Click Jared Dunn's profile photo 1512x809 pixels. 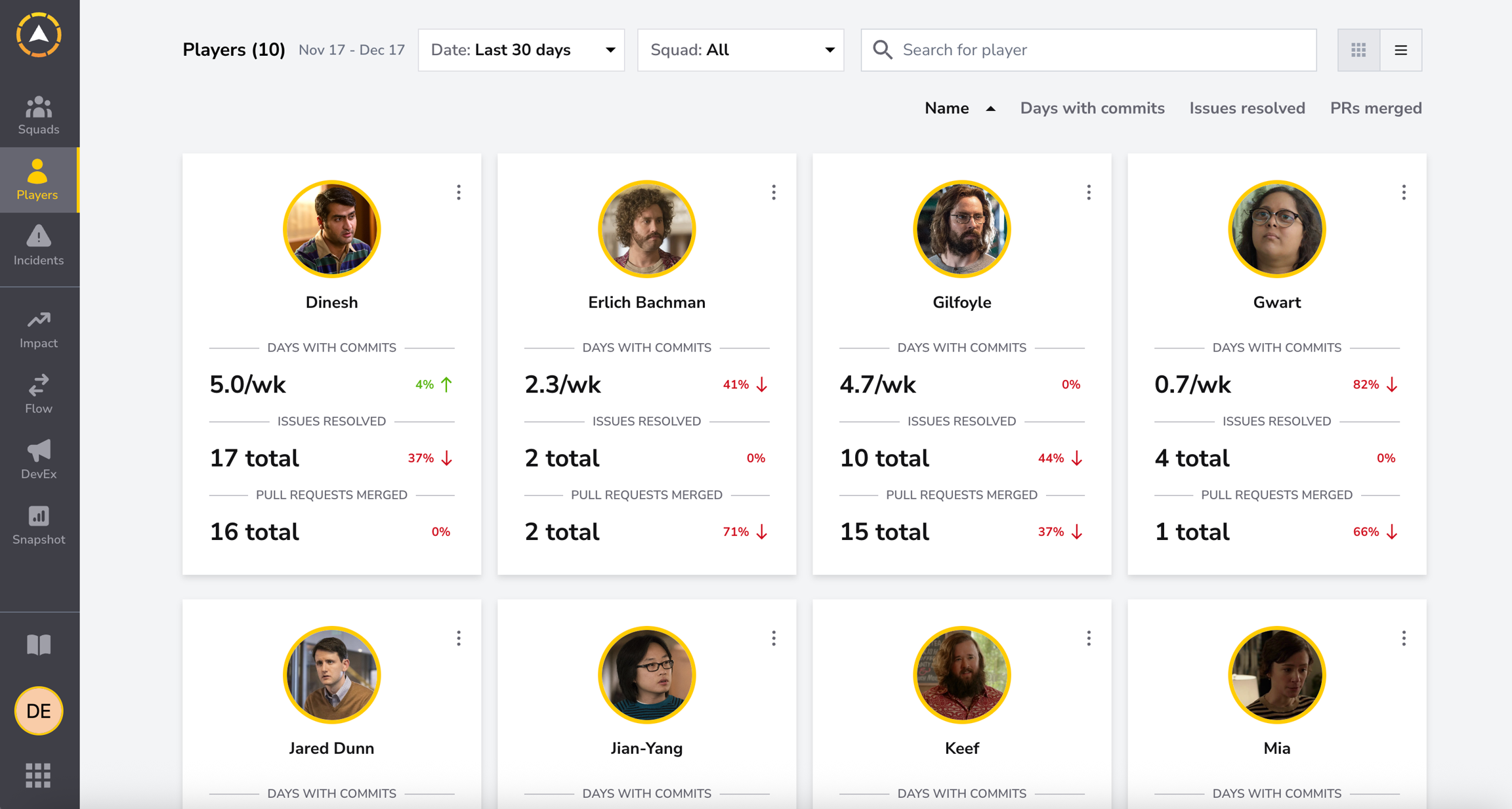click(332, 675)
